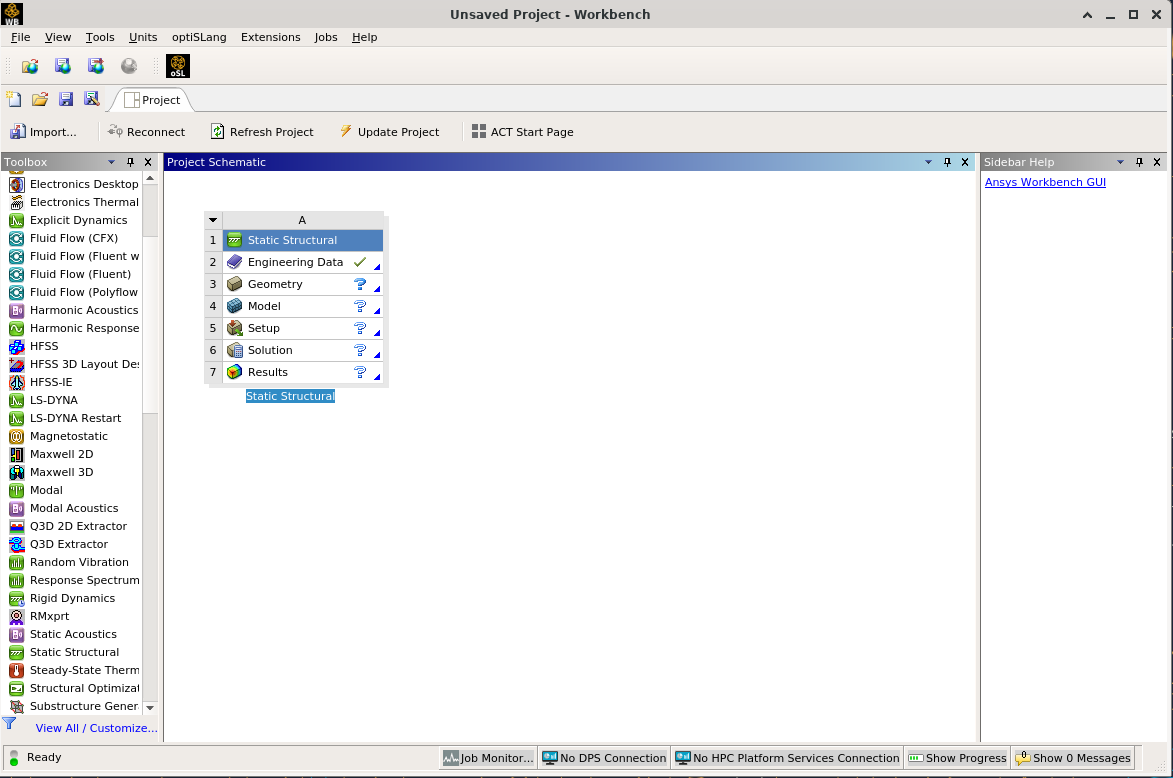
Task: Click the Toolbox filter funnel icon
Action: click(9, 724)
